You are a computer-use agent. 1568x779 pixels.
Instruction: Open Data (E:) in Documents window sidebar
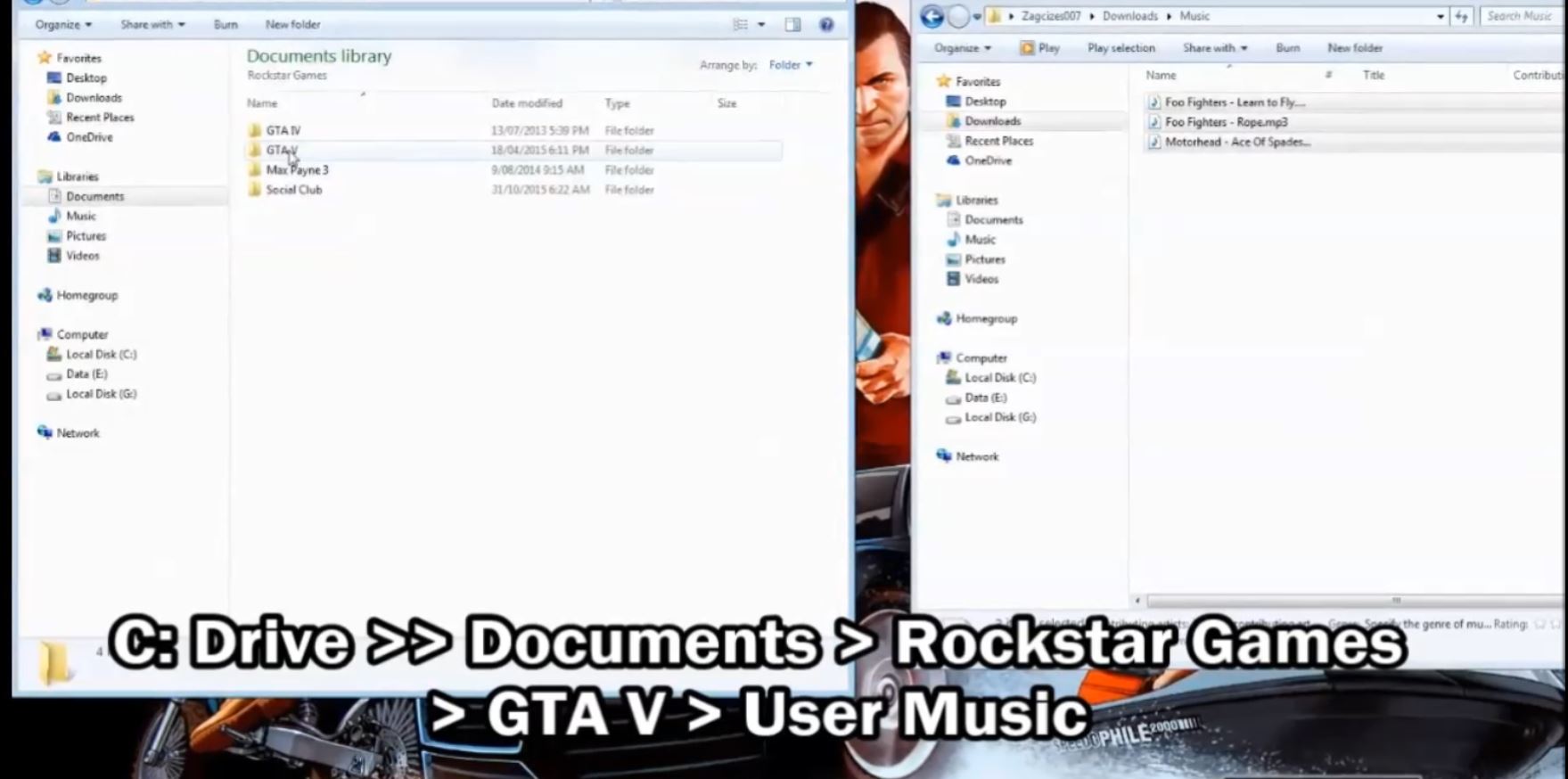[x=78, y=373]
